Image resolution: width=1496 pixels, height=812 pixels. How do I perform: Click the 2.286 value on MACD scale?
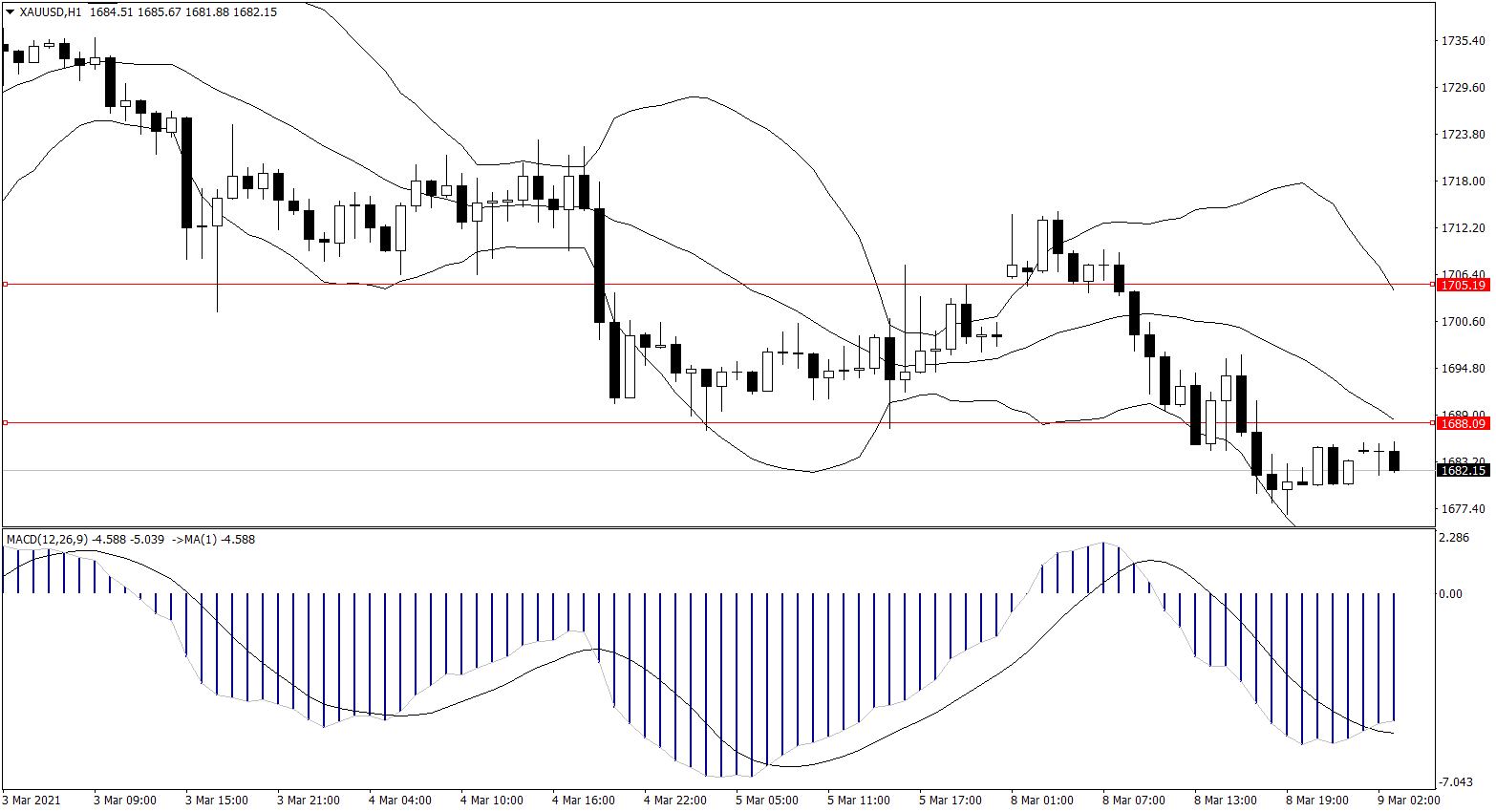coord(1454,538)
